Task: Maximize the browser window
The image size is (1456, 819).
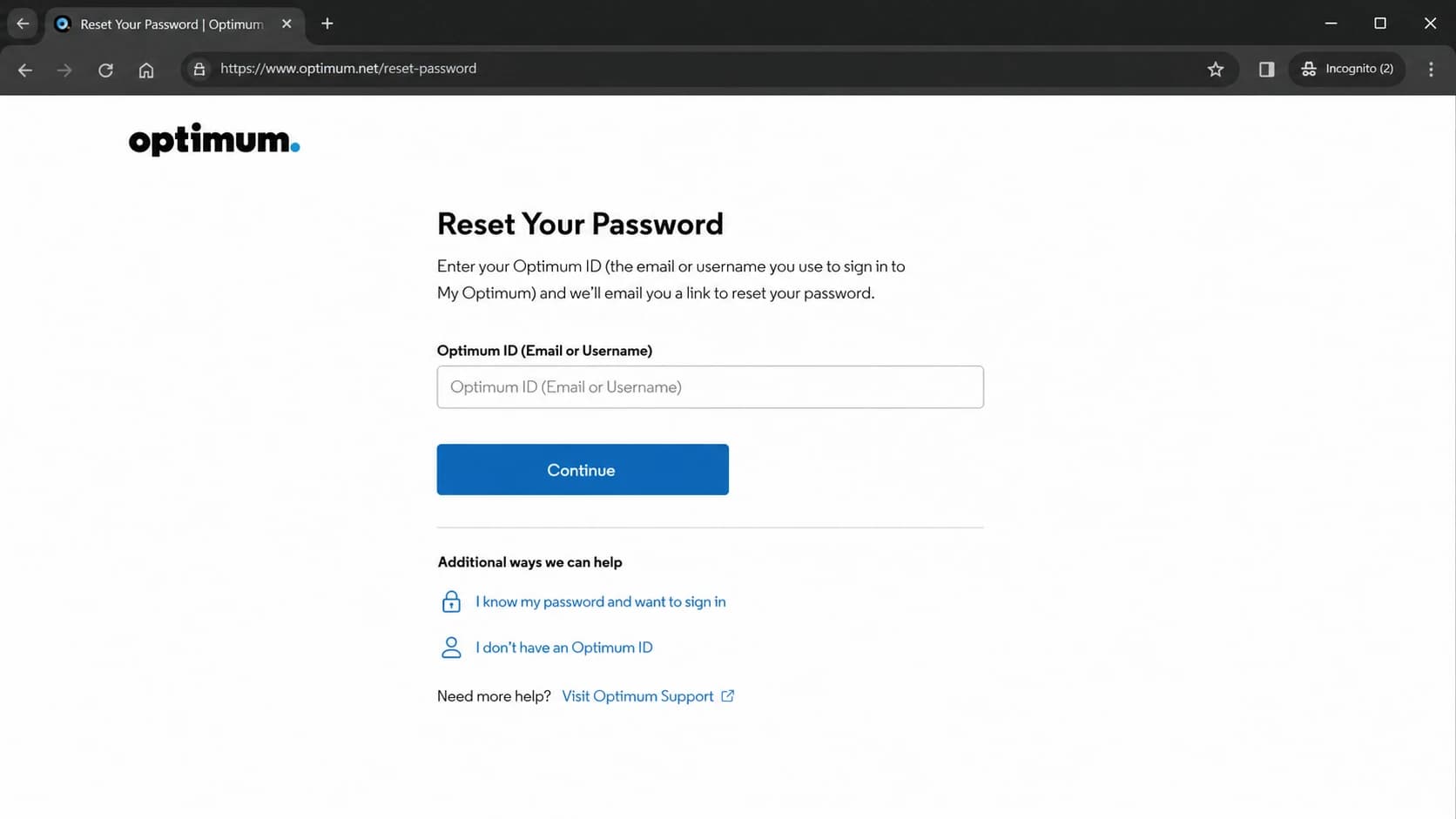Action: point(1380,23)
